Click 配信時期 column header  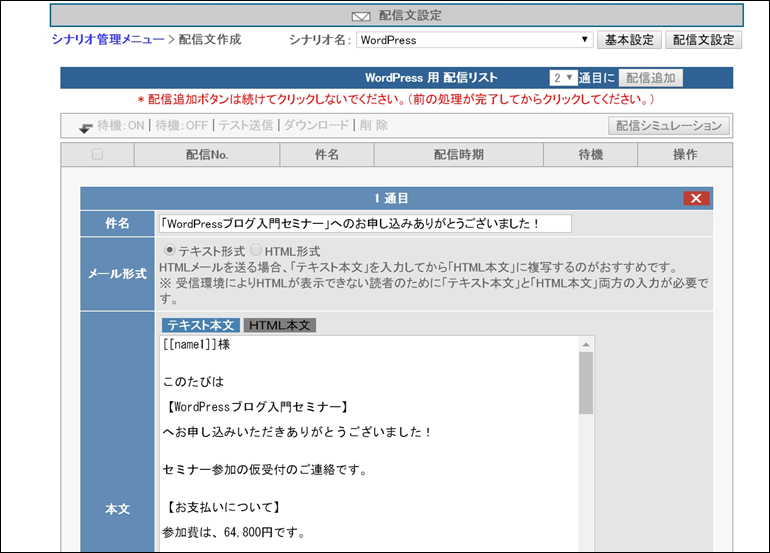coord(459,155)
